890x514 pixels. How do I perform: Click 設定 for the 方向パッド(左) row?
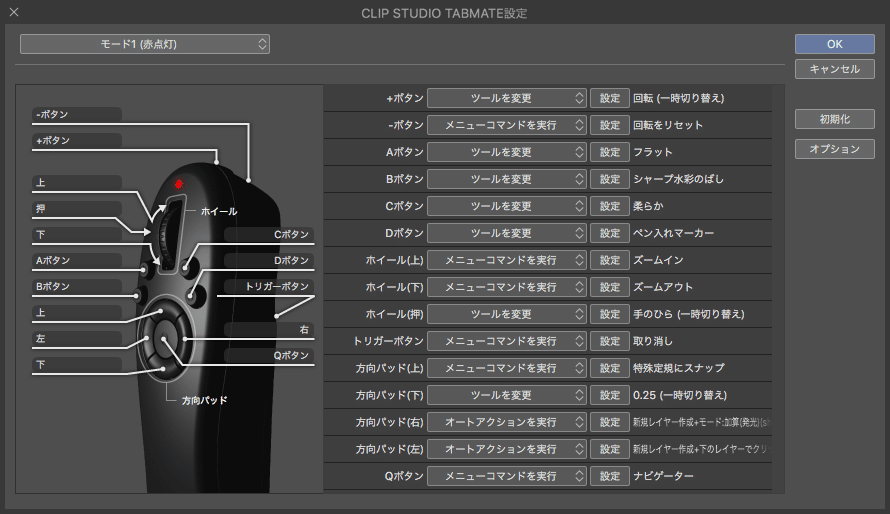pyautogui.click(x=610, y=449)
